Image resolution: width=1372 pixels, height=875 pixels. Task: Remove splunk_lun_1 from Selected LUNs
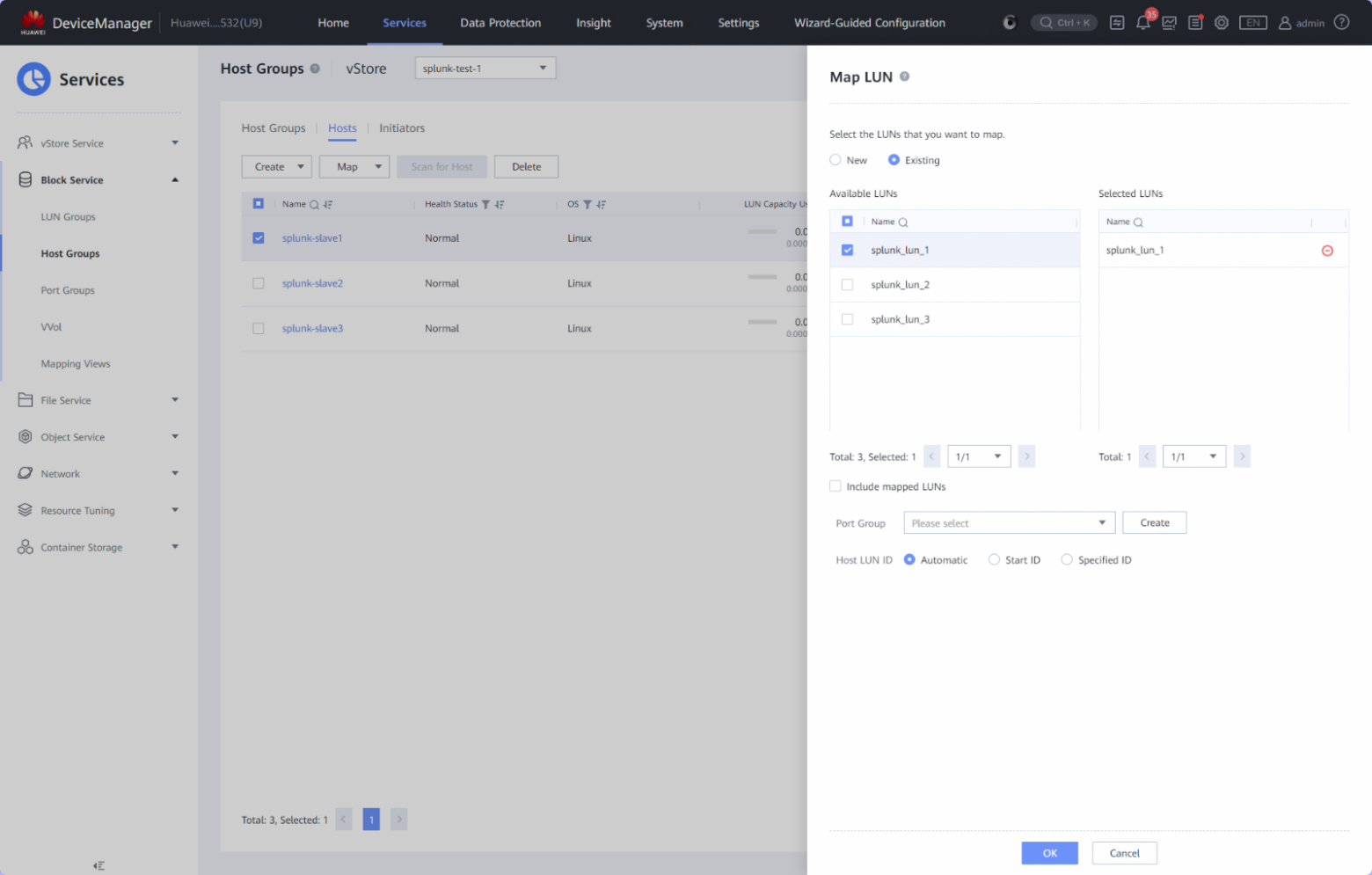coord(1327,251)
